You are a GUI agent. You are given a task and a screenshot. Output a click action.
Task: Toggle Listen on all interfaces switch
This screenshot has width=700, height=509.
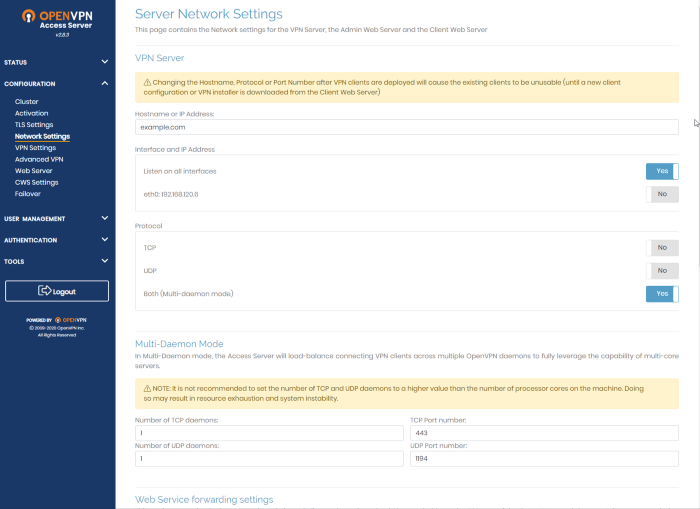662,171
